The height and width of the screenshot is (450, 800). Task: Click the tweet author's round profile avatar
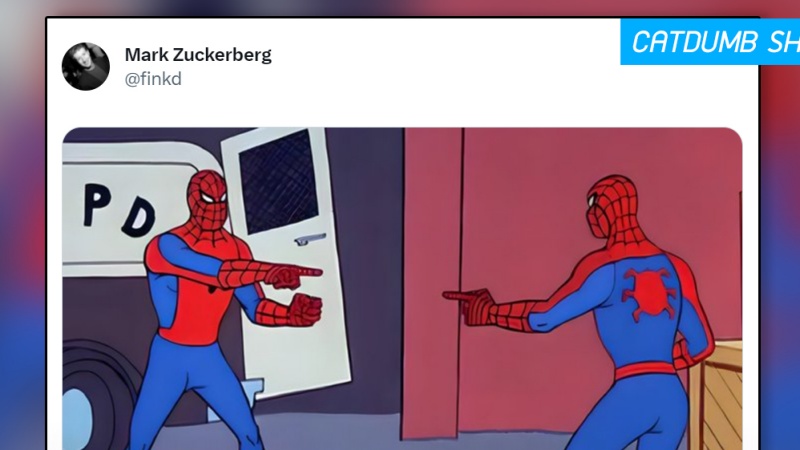[86, 66]
